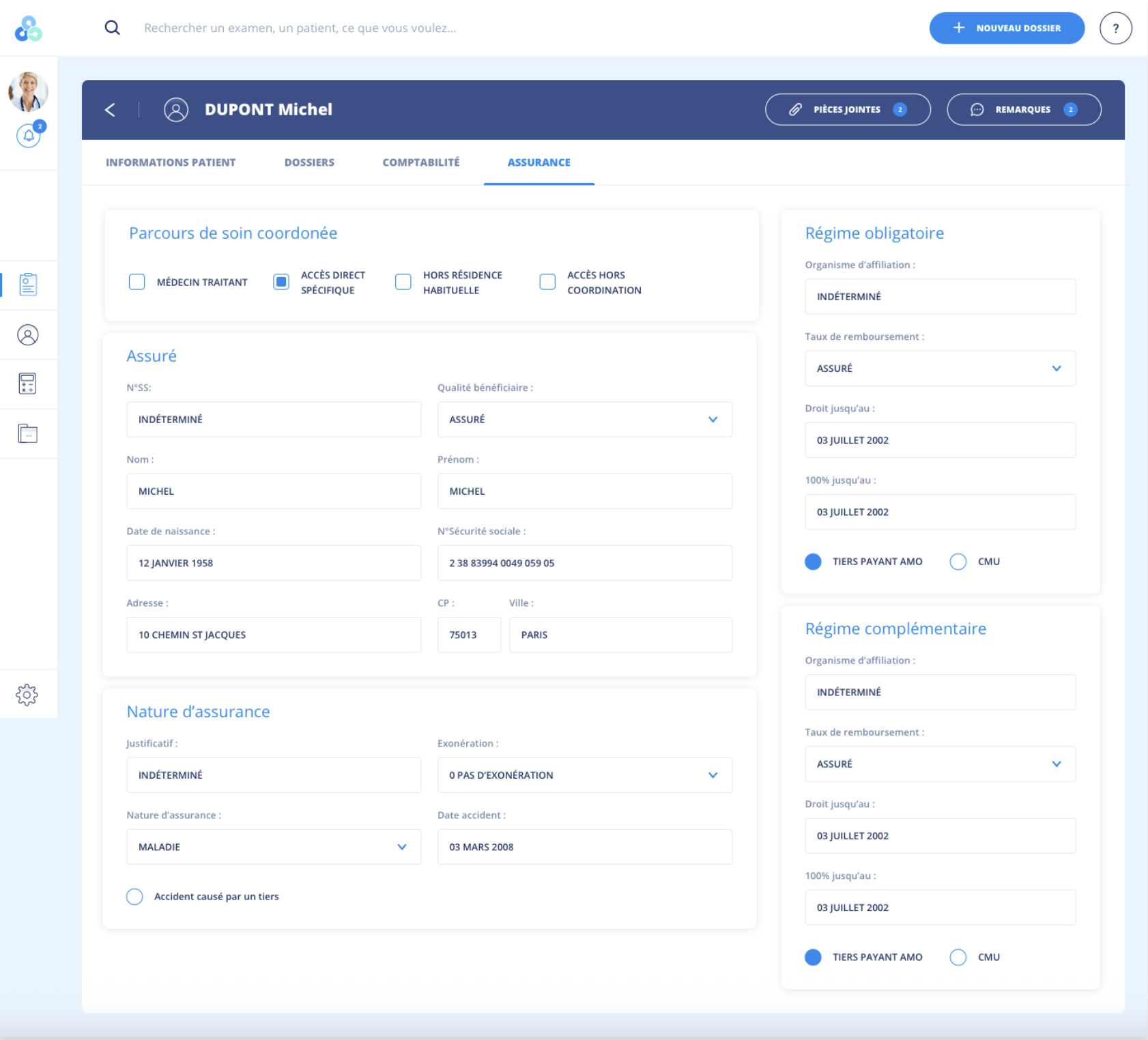Select CMU radio in Régime obligatoire

pyautogui.click(x=958, y=562)
